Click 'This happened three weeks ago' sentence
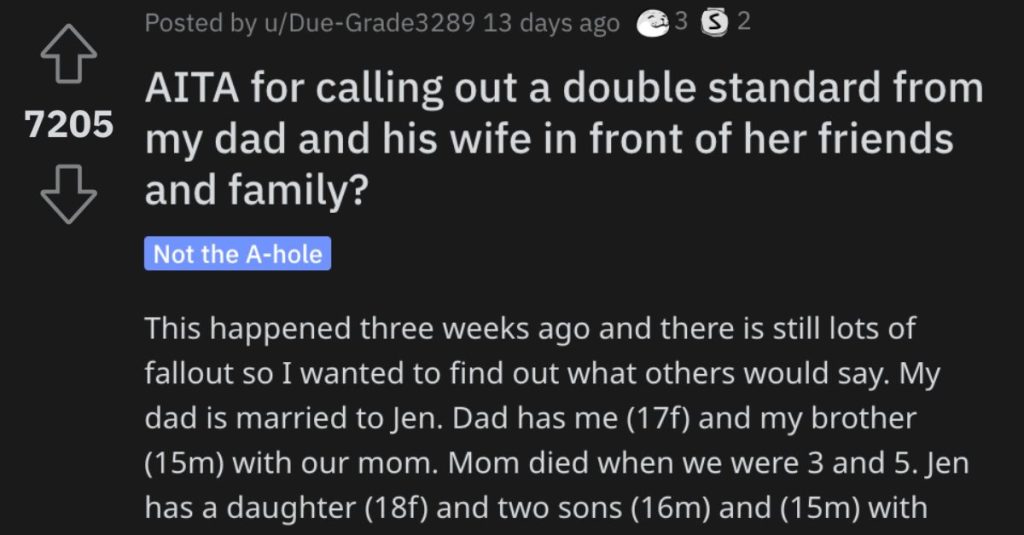The image size is (1024, 535). [x=368, y=329]
